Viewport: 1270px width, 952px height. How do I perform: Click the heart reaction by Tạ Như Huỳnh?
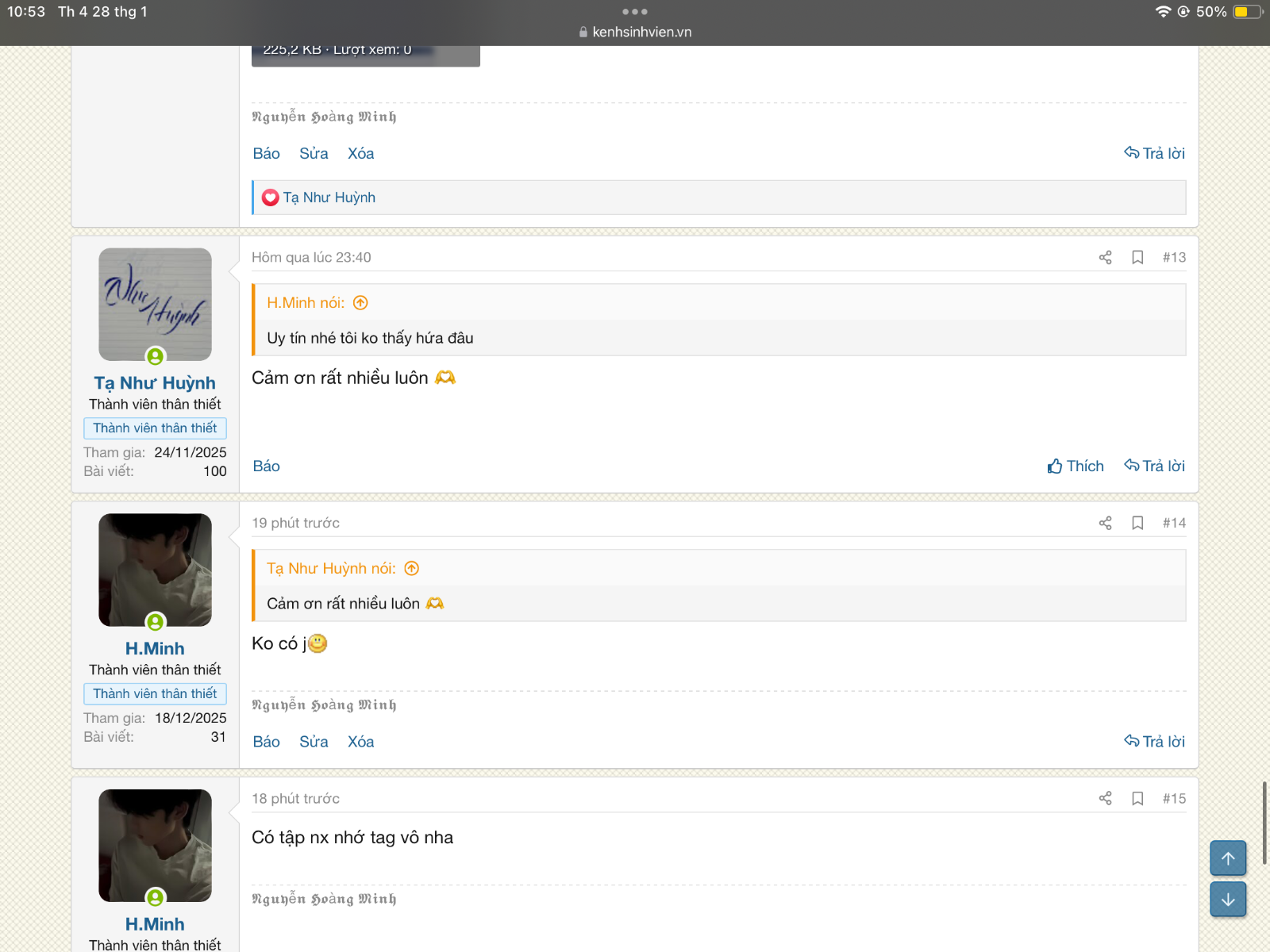[x=271, y=198]
